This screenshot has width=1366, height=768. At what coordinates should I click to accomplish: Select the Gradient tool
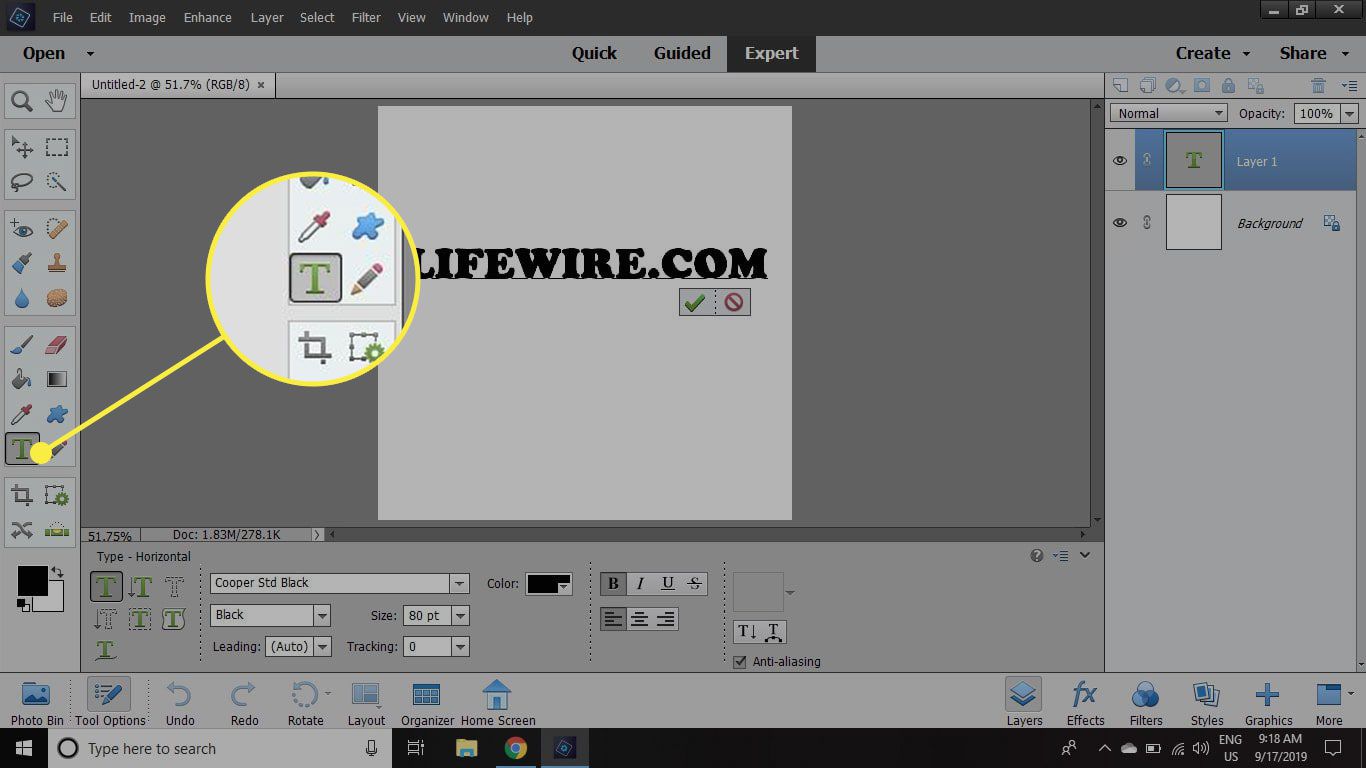tap(57, 380)
